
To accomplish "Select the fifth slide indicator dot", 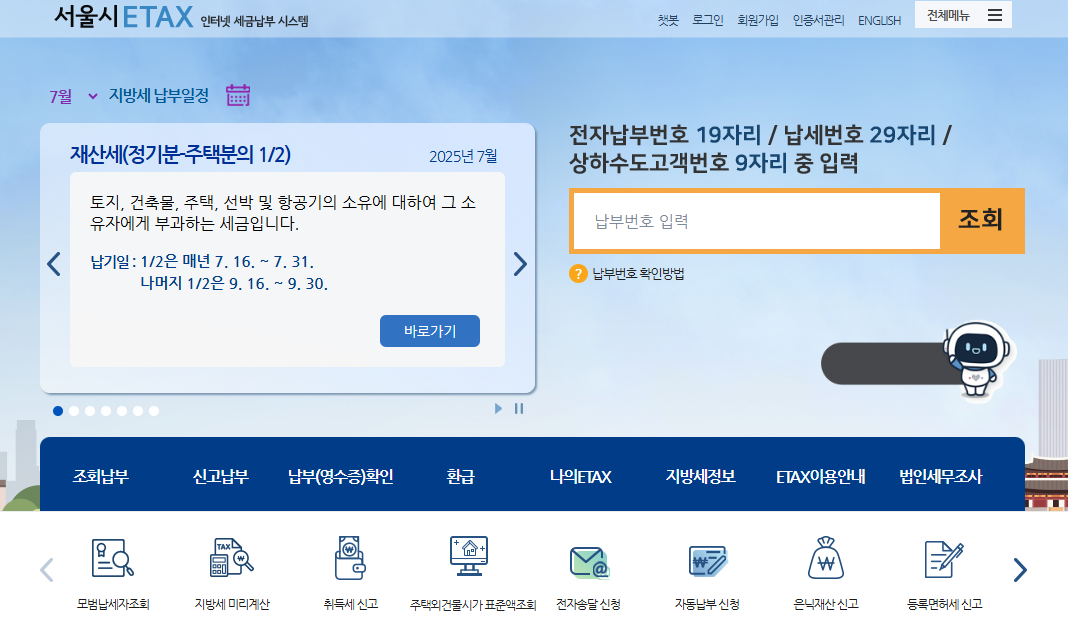I will click(122, 411).
